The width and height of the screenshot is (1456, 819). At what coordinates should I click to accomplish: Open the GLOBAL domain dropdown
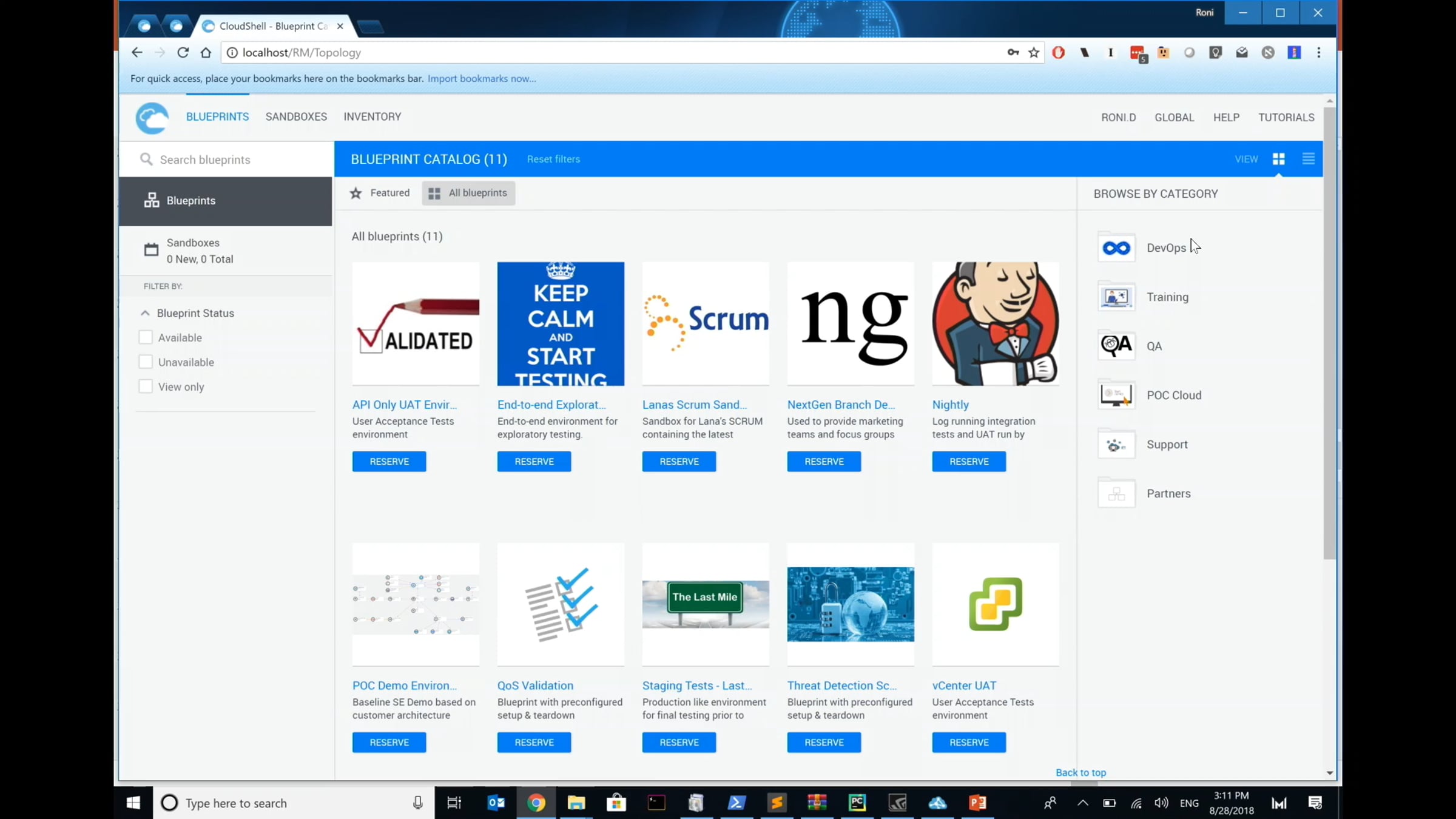point(1174,118)
